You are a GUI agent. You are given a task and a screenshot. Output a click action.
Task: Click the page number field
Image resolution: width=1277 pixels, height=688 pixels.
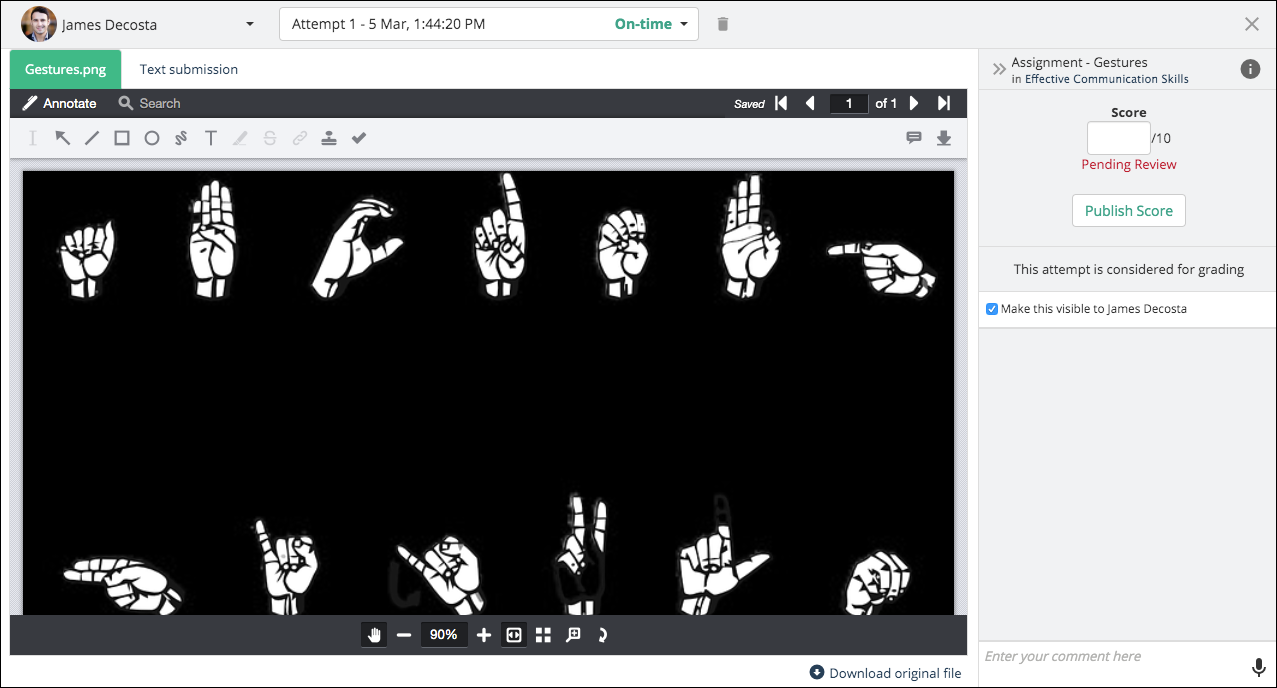pyautogui.click(x=849, y=103)
